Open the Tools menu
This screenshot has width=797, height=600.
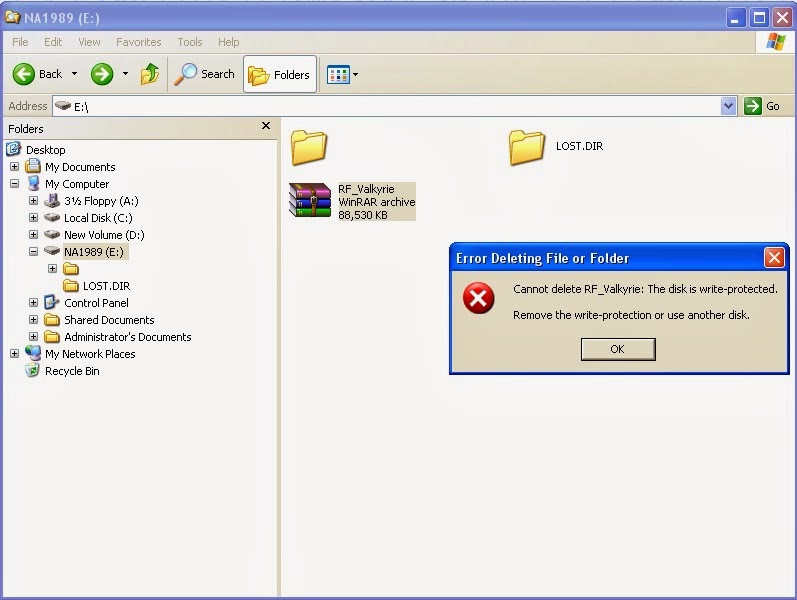(190, 42)
